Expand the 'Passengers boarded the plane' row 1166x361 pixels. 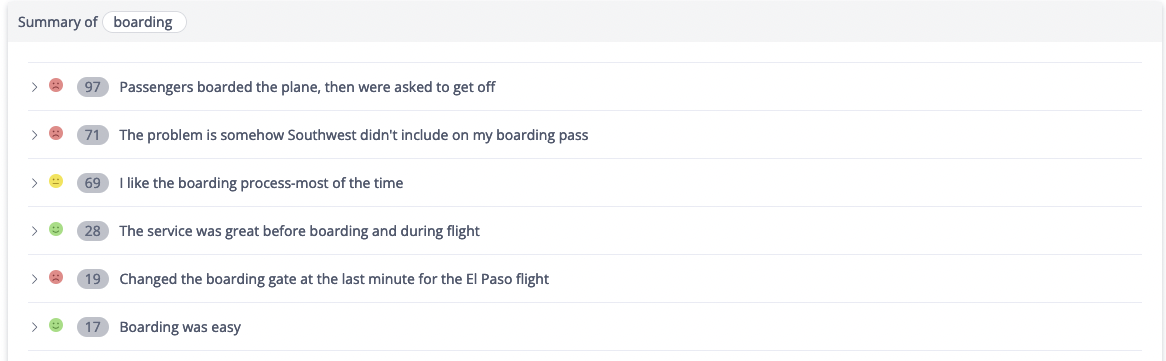pyautogui.click(x=34, y=87)
